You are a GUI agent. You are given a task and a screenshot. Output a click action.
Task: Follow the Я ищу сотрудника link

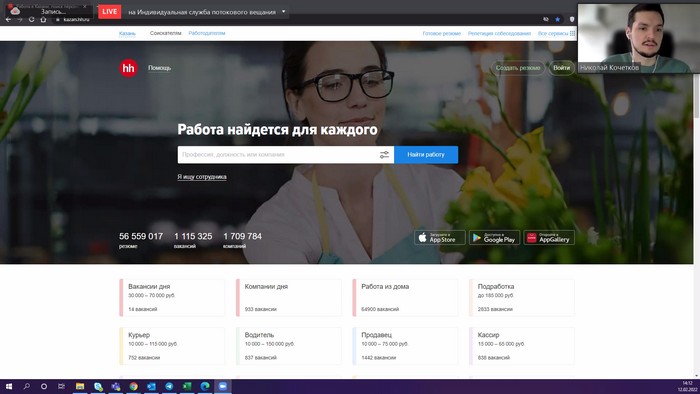[x=202, y=177]
